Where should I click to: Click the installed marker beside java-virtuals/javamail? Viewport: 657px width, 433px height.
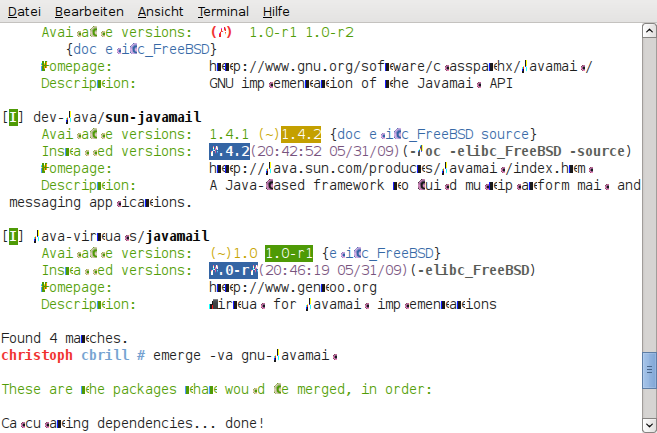tap(13, 236)
